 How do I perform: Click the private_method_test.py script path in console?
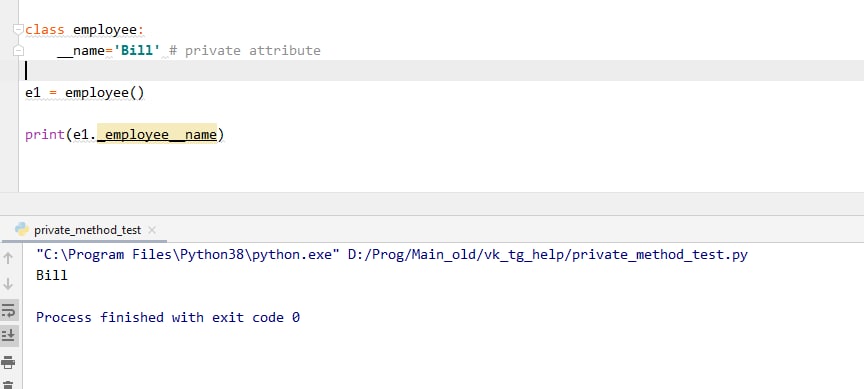tap(548, 255)
